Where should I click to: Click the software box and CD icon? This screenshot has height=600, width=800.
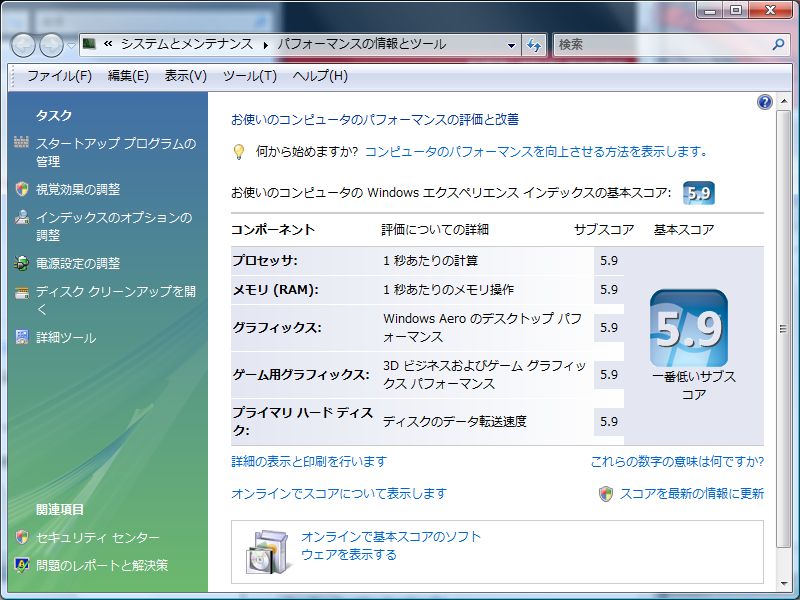tap(267, 552)
